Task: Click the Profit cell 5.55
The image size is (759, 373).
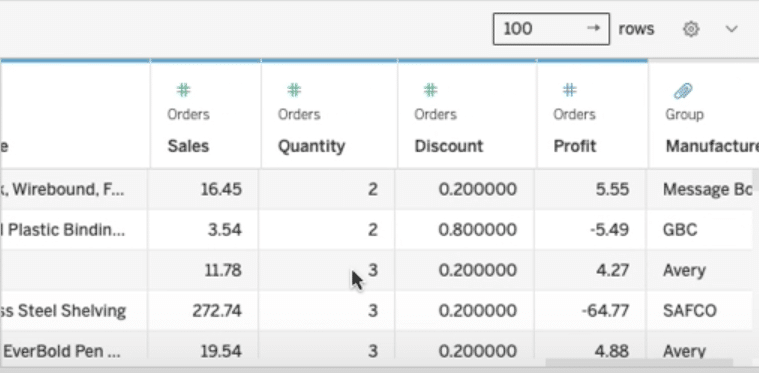Action: coord(591,189)
